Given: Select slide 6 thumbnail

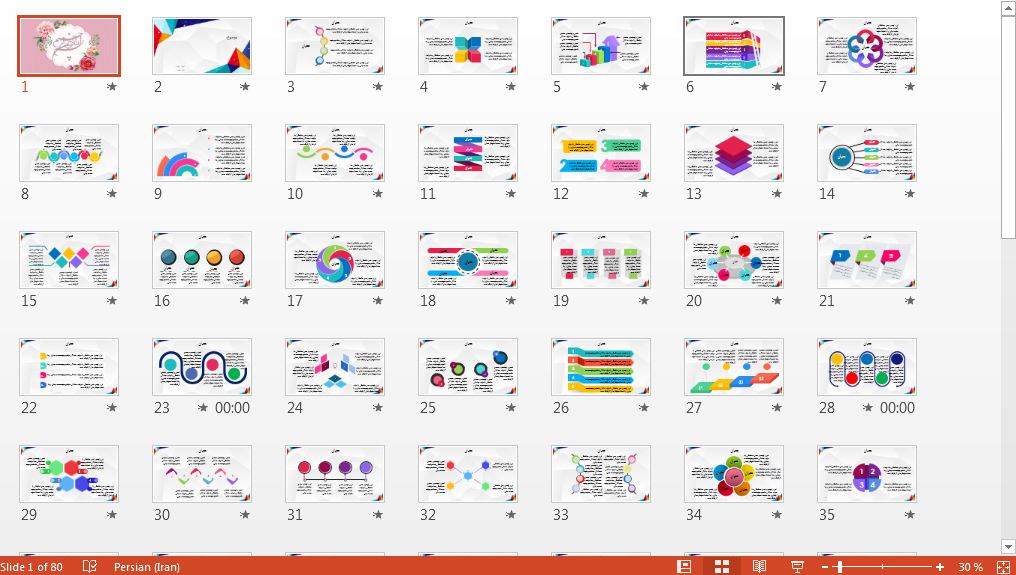Looking at the screenshot, I should click(x=733, y=46).
